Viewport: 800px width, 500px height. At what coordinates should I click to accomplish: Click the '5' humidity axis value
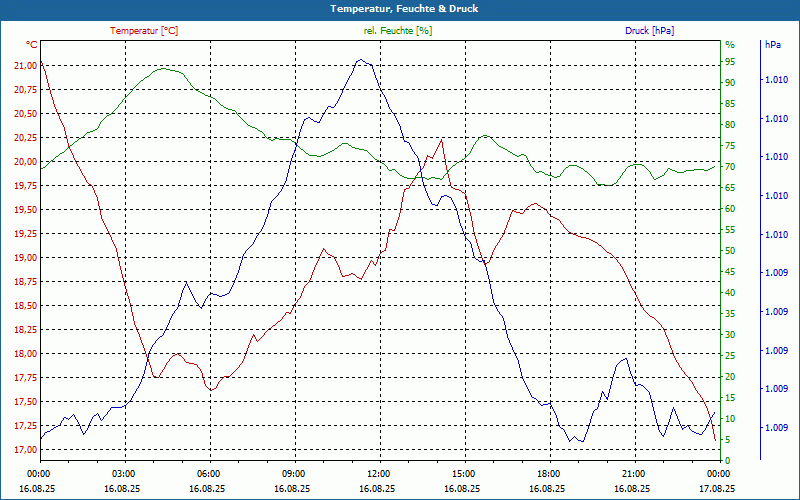pyautogui.click(x=728, y=440)
